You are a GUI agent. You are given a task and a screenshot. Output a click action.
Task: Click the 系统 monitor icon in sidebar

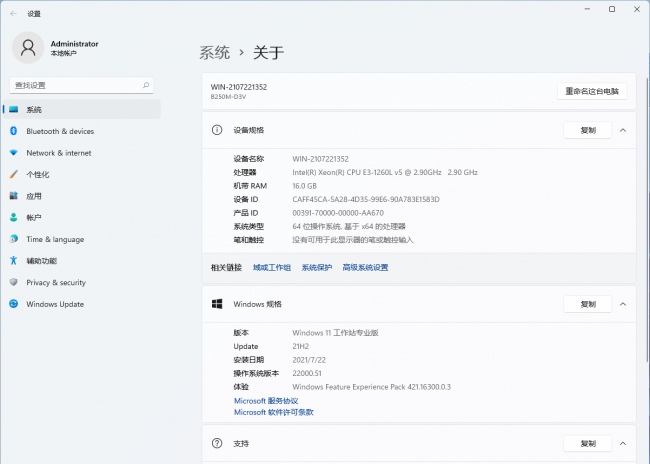(x=14, y=109)
